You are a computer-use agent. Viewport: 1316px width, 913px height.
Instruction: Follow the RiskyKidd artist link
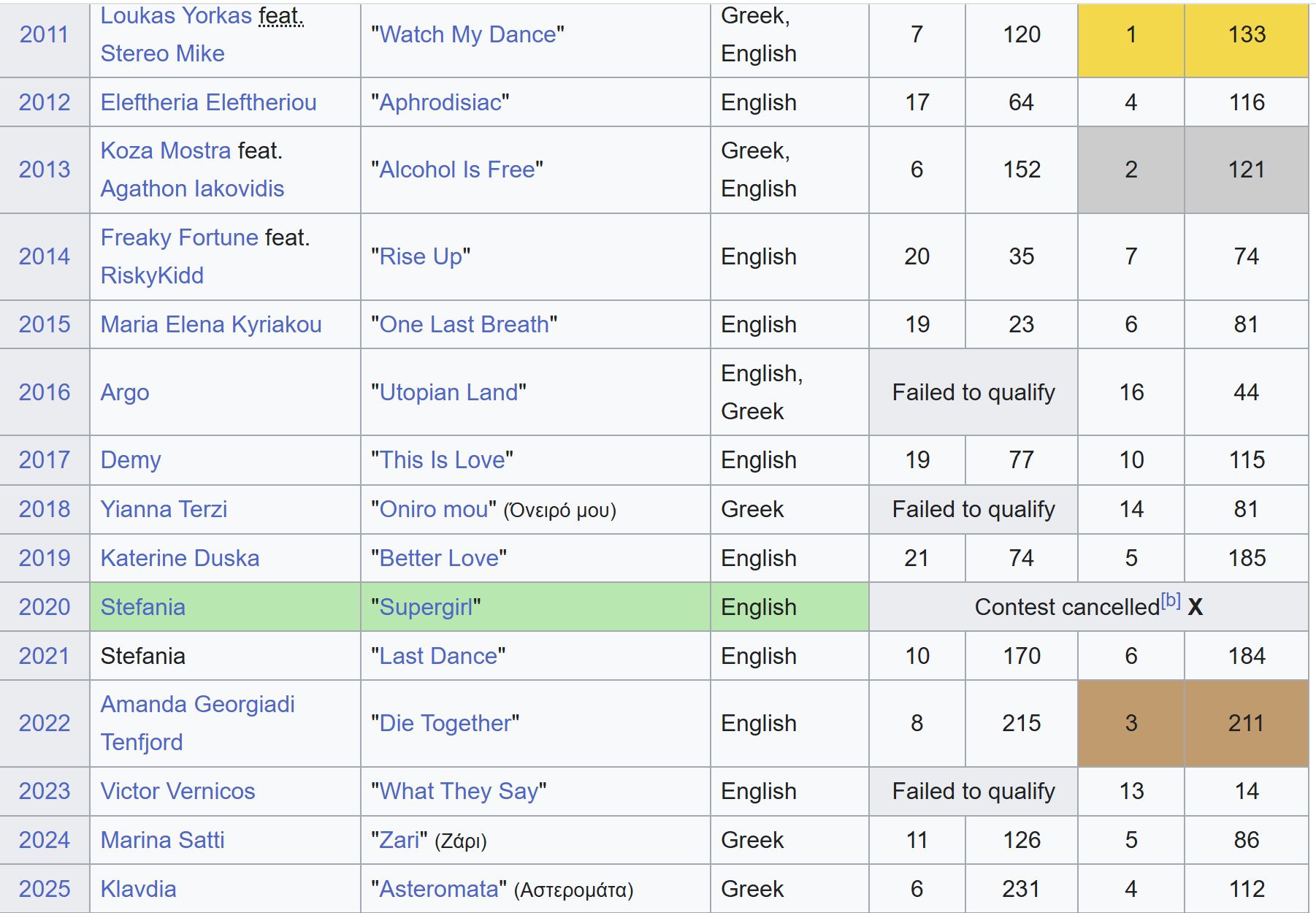click(152, 275)
